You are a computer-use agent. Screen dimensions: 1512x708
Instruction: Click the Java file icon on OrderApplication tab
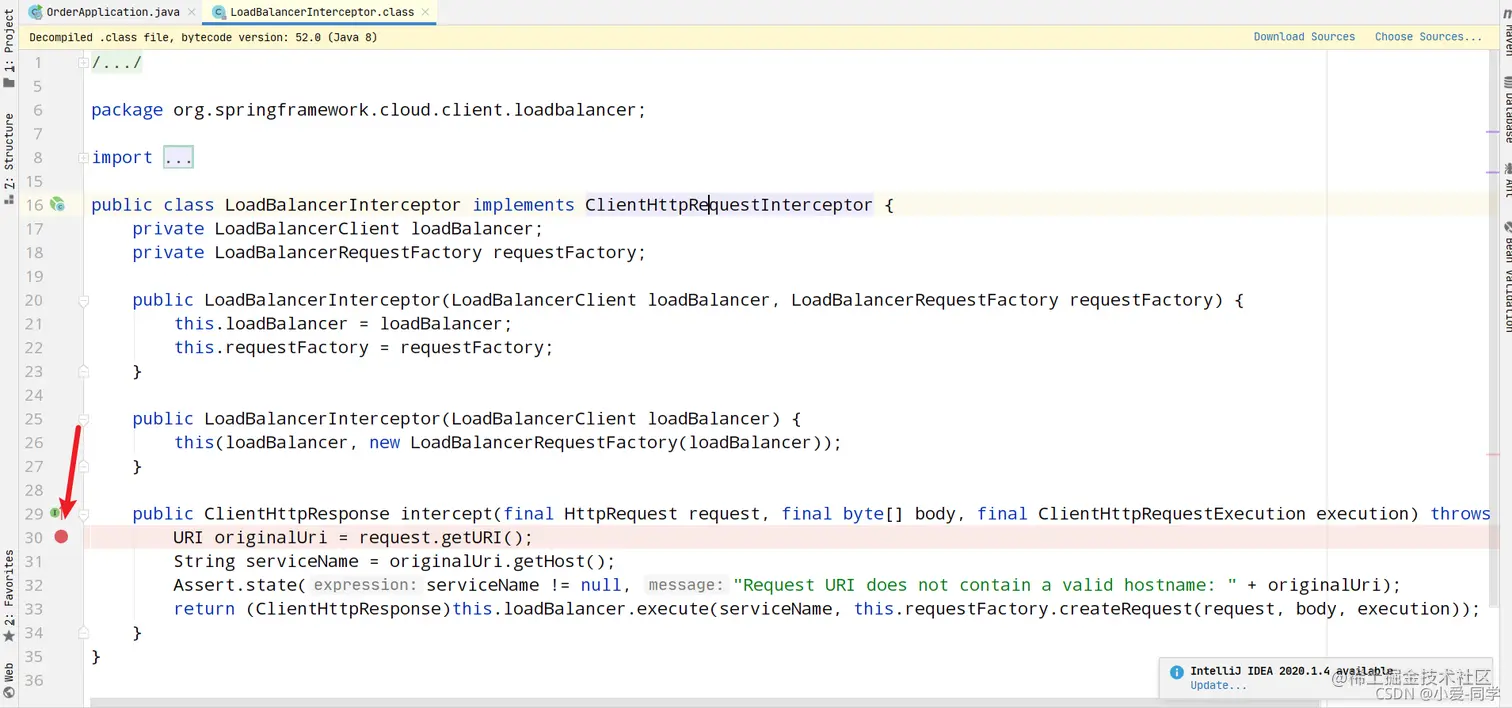point(36,12)
